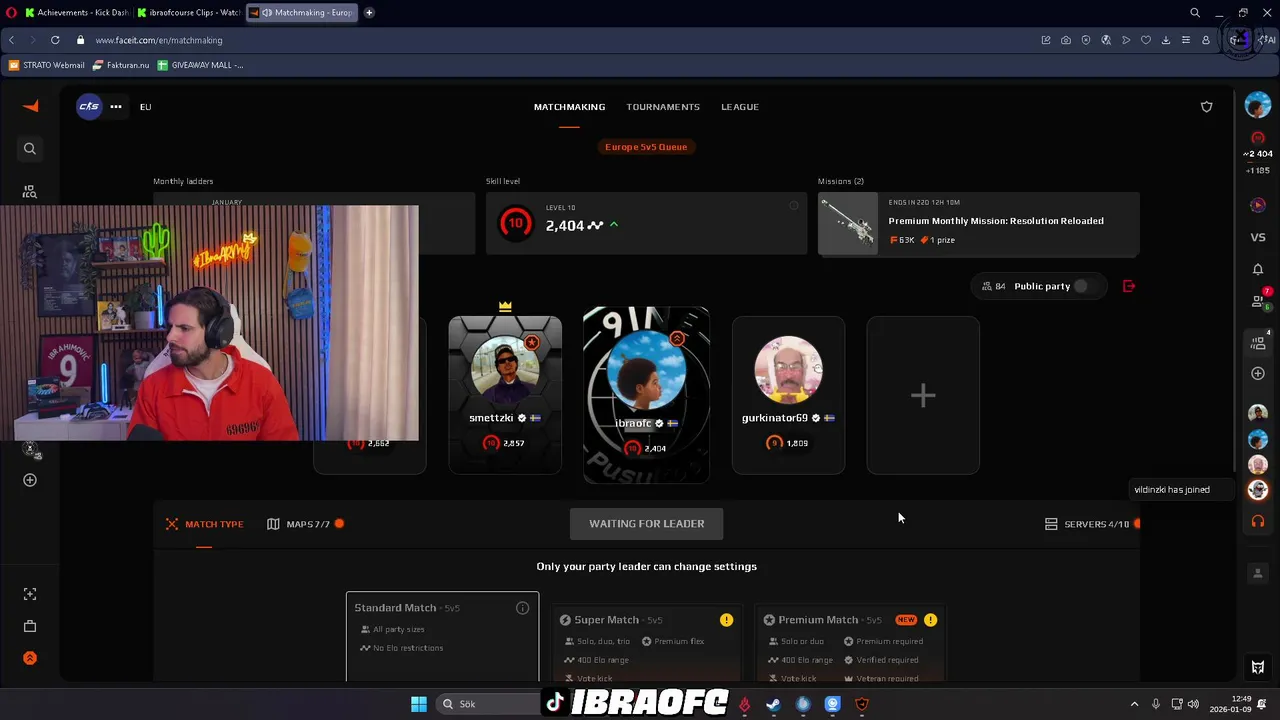Open ibraofc's player card

[x=646, y=395]
